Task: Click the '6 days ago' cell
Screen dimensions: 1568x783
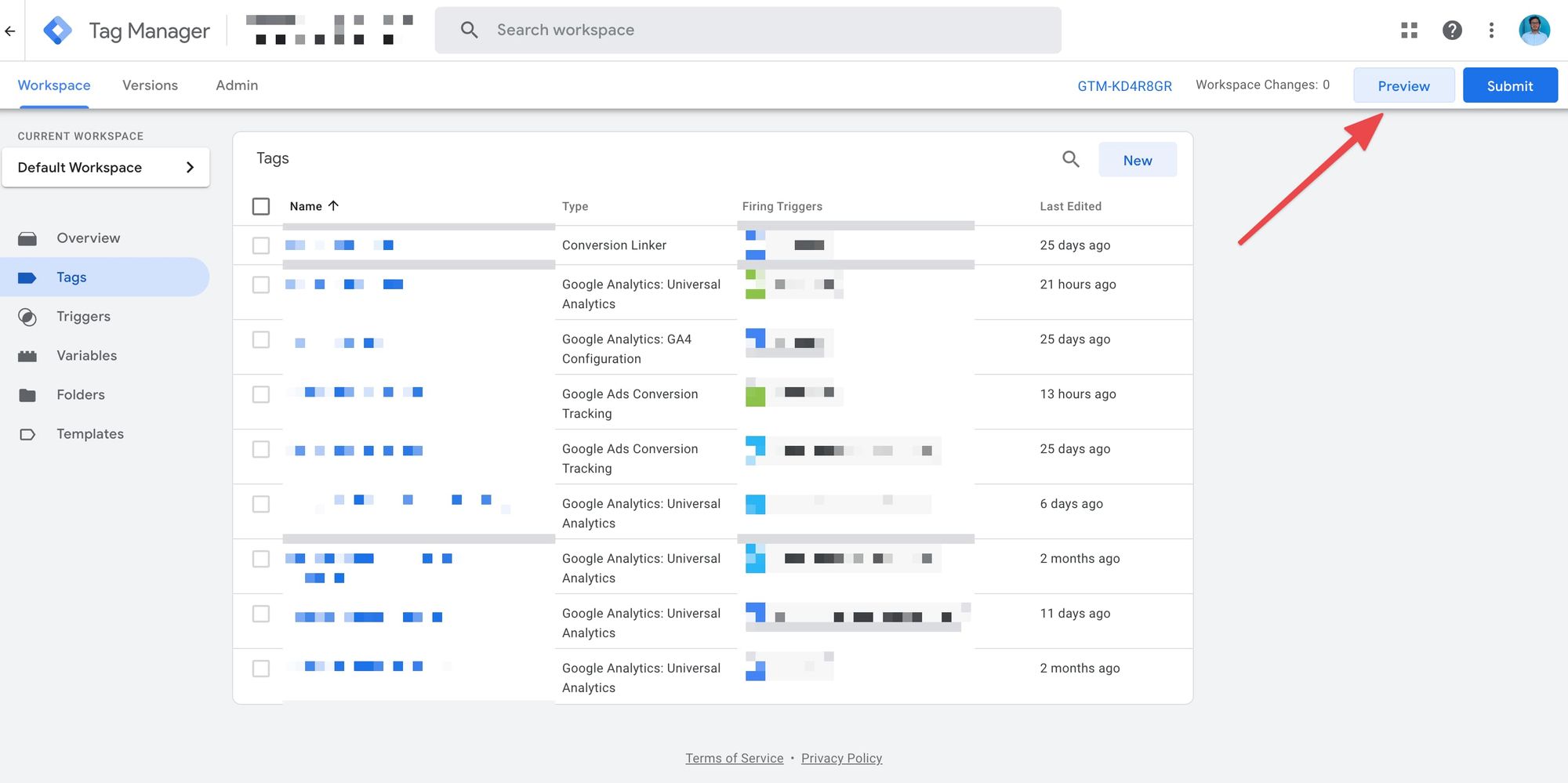Action: pos(1071,504)
